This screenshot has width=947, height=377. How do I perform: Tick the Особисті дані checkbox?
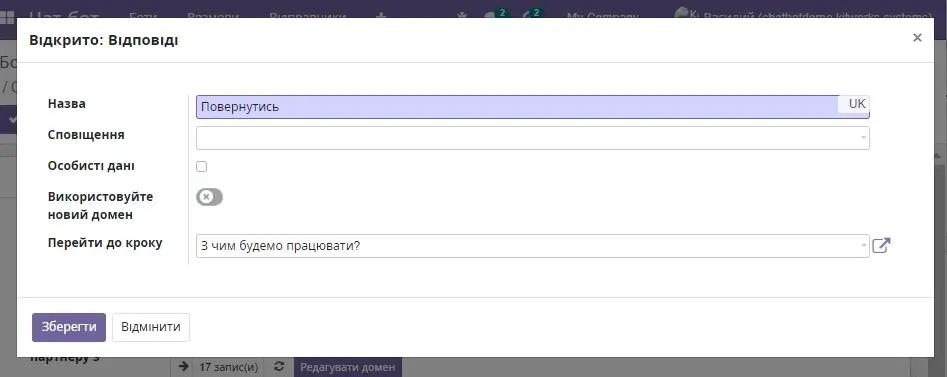click(202, 167)
